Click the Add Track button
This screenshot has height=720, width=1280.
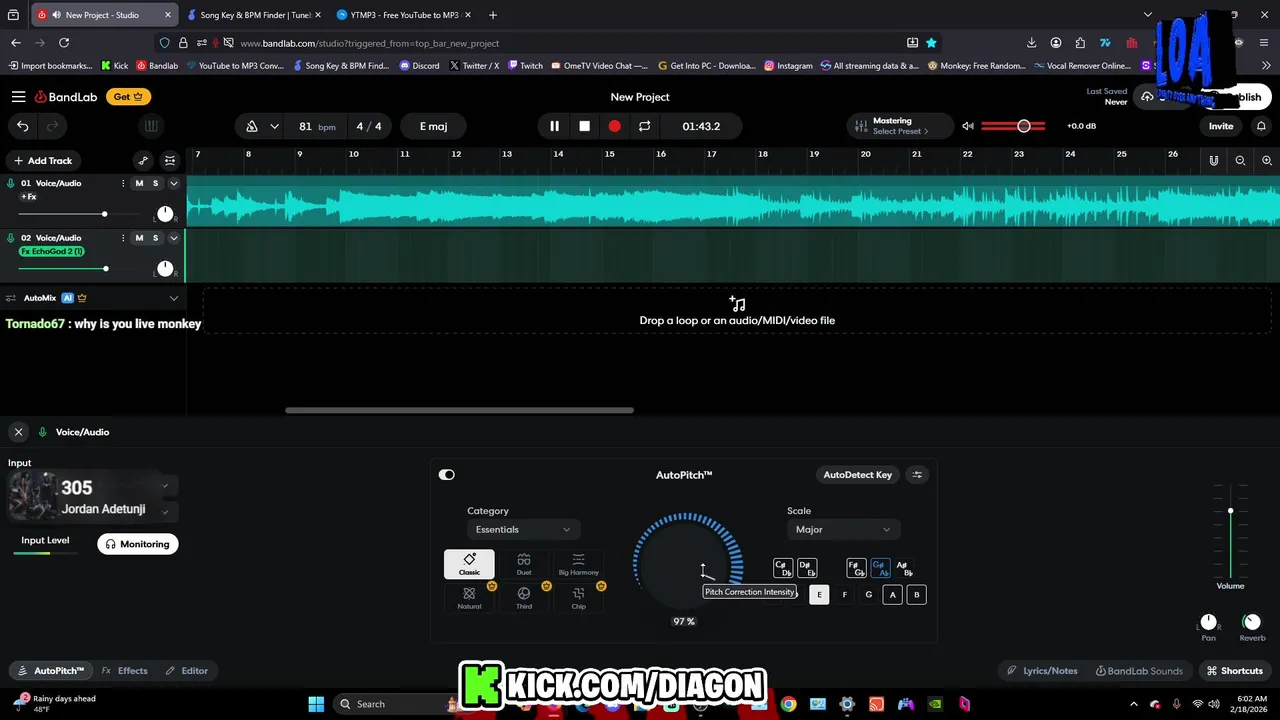(x=42, y=160)
